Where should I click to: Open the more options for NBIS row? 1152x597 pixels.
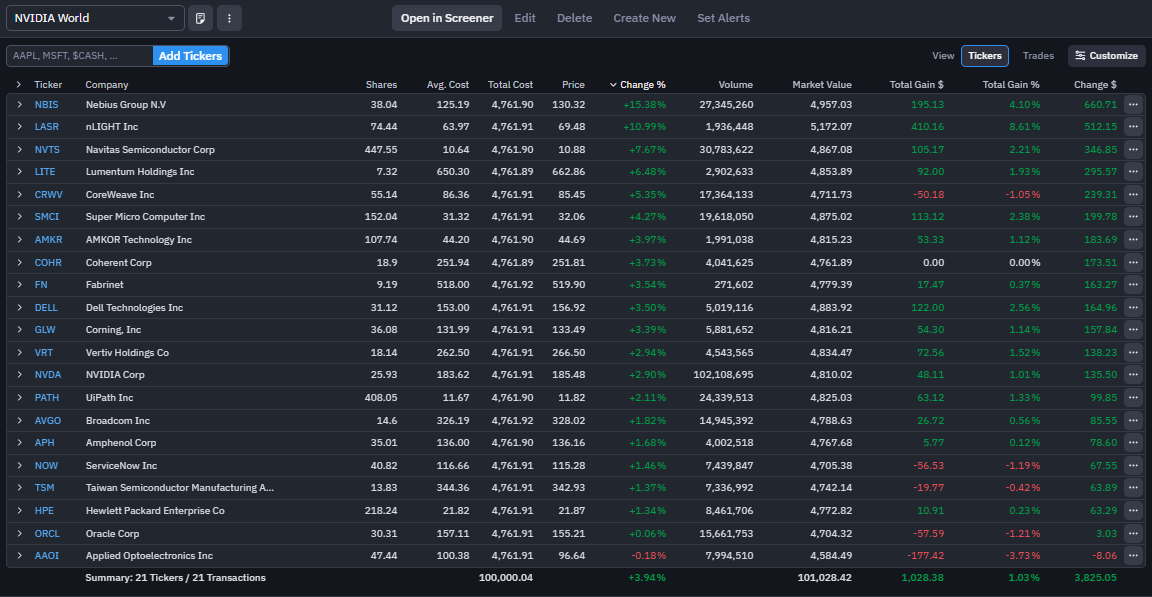pyautogui.click(x=1133, y=104)
